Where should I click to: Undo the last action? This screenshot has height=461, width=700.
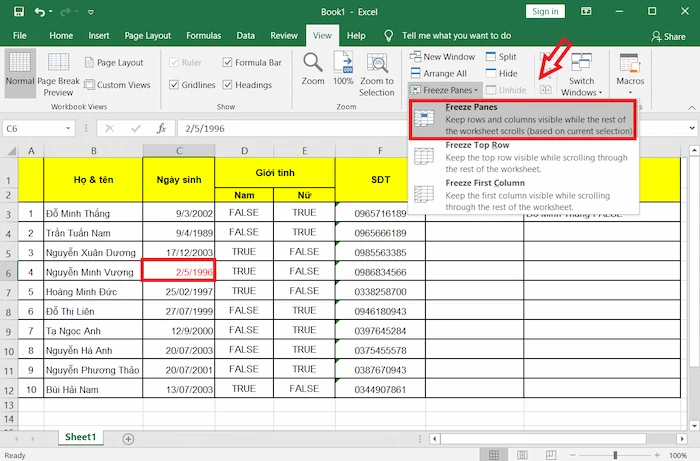click(39, 12)
